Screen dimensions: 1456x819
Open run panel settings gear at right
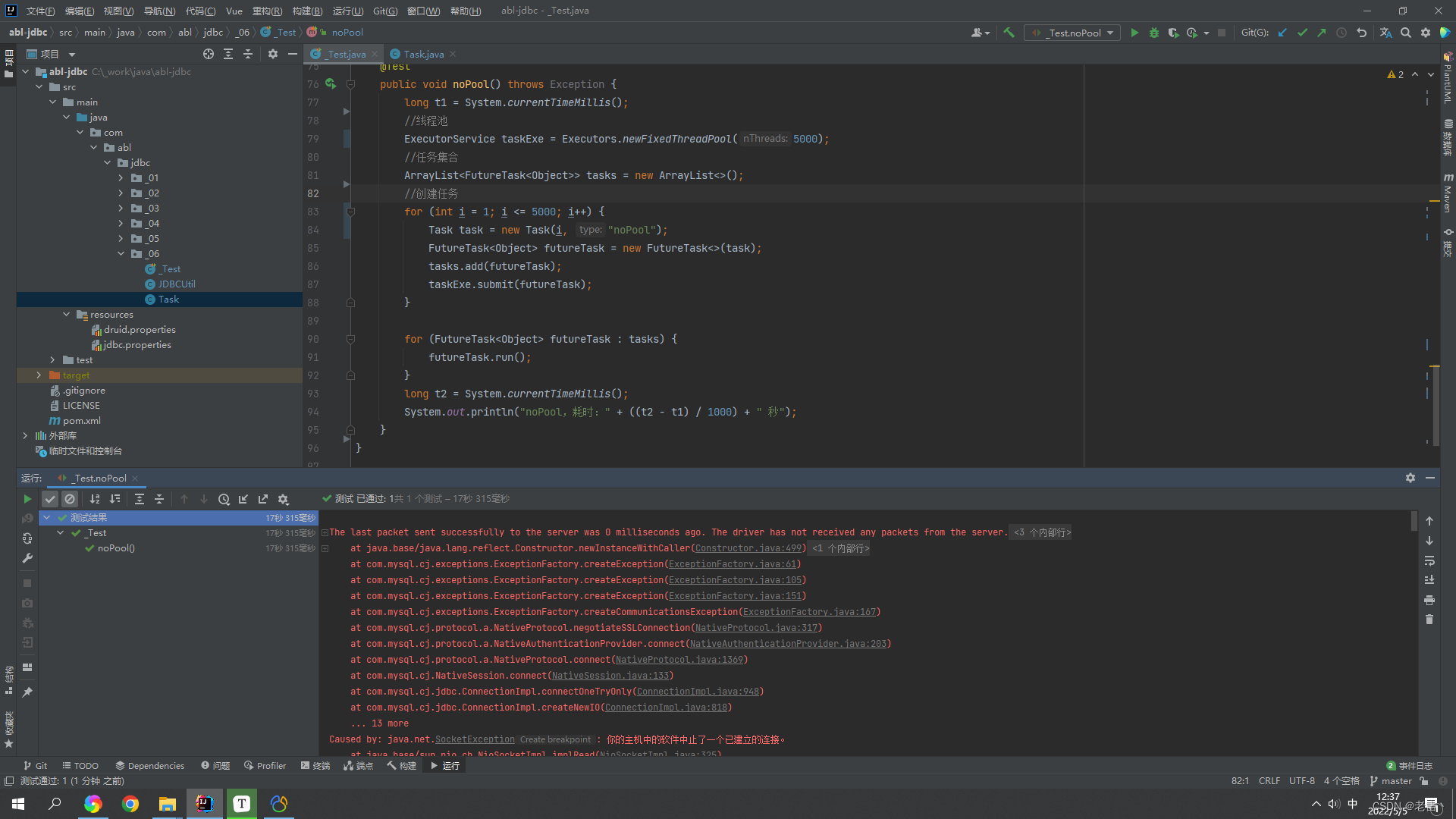(x=1410, y=478)
